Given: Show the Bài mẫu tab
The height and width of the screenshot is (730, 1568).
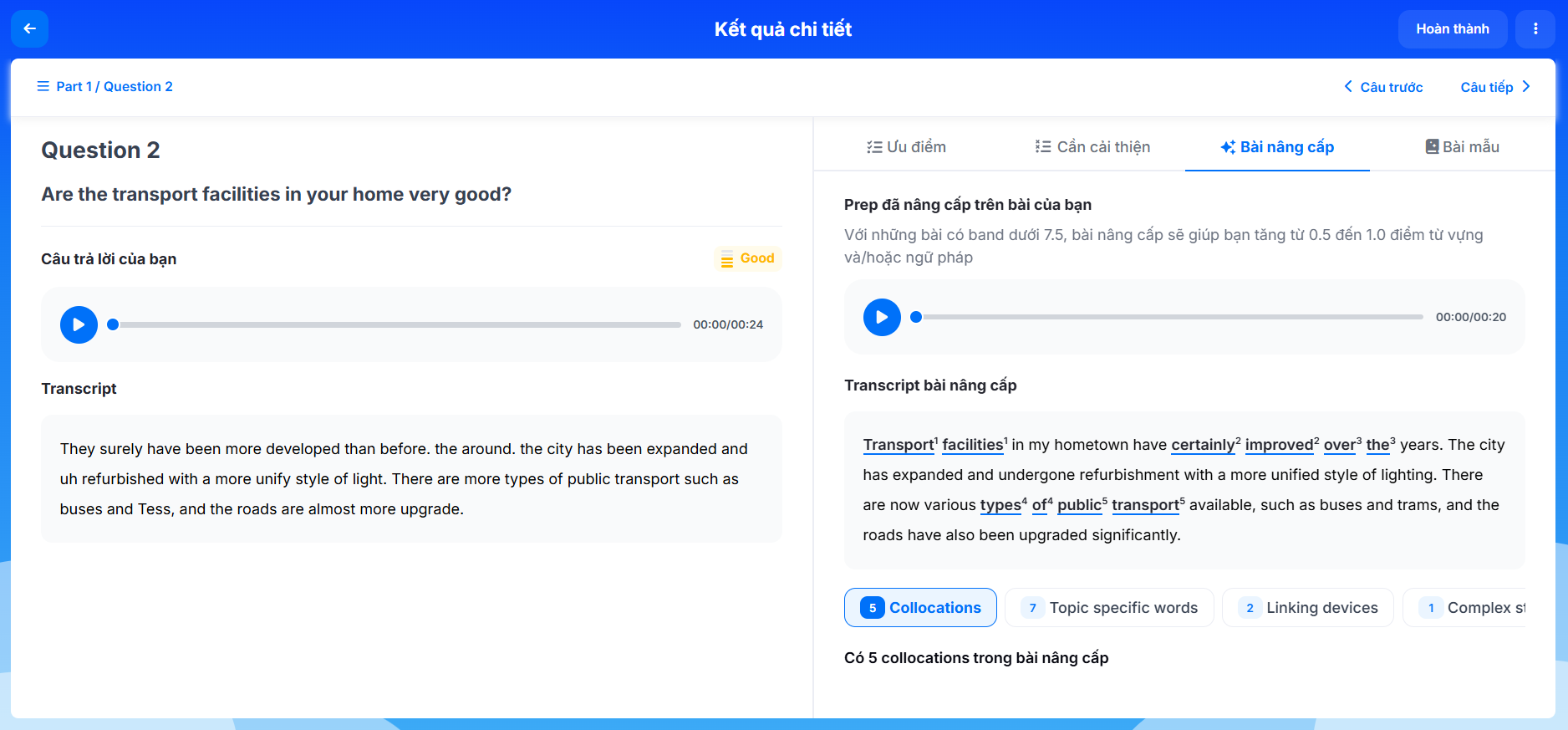Looking at the screenshot, I should tap(1462, 147).
